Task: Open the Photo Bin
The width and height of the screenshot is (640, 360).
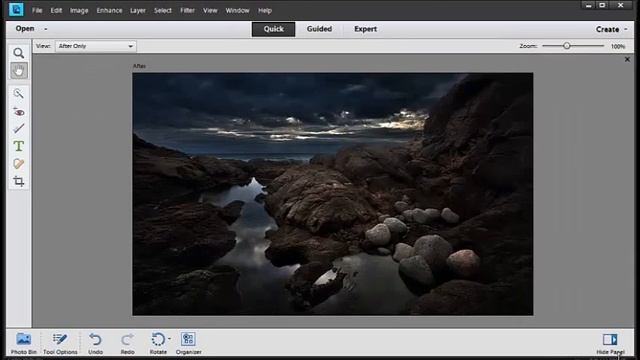Action: pyautogui.click(x=24, y=343)
